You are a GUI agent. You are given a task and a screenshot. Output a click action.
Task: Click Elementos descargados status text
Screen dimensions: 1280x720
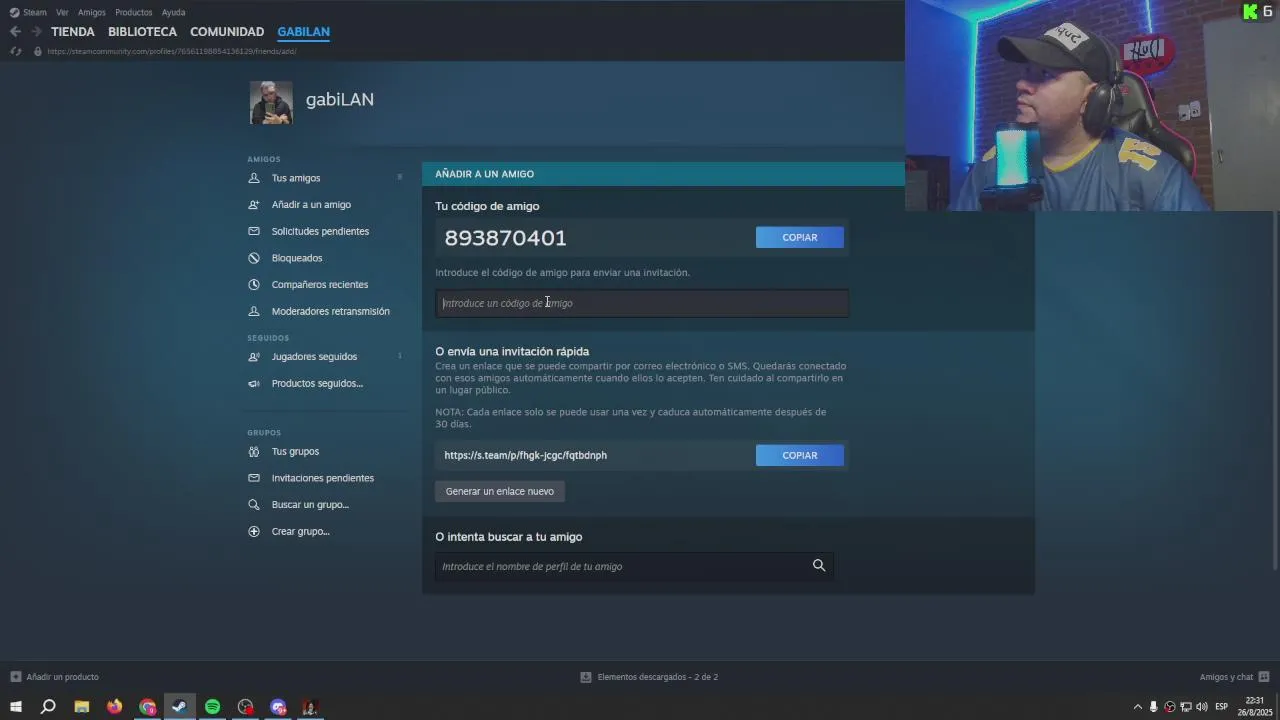click(658, 677)
